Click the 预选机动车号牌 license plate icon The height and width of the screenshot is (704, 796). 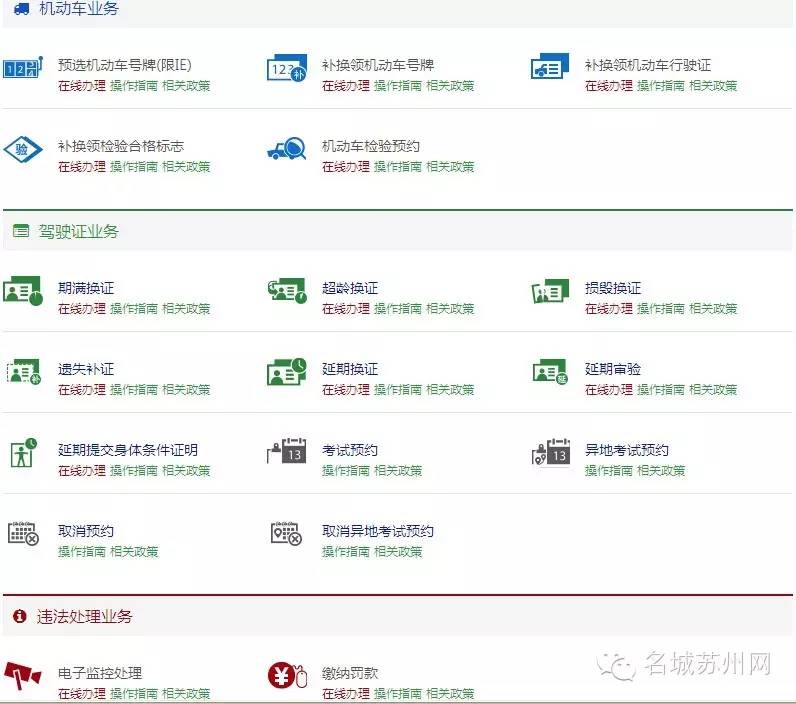tap(23, 67)
